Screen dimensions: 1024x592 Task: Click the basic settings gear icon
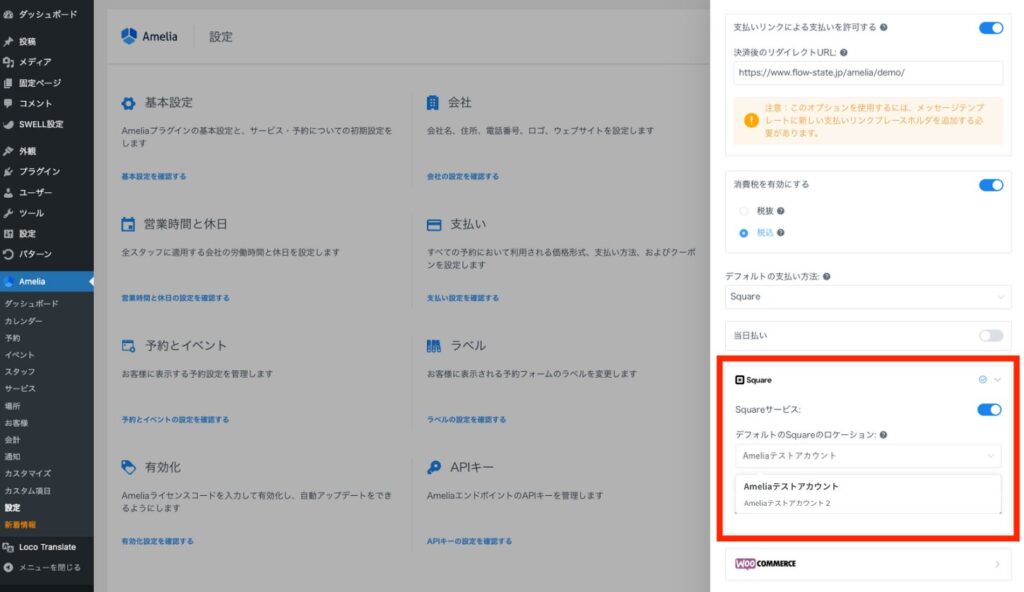pos(128,103)
